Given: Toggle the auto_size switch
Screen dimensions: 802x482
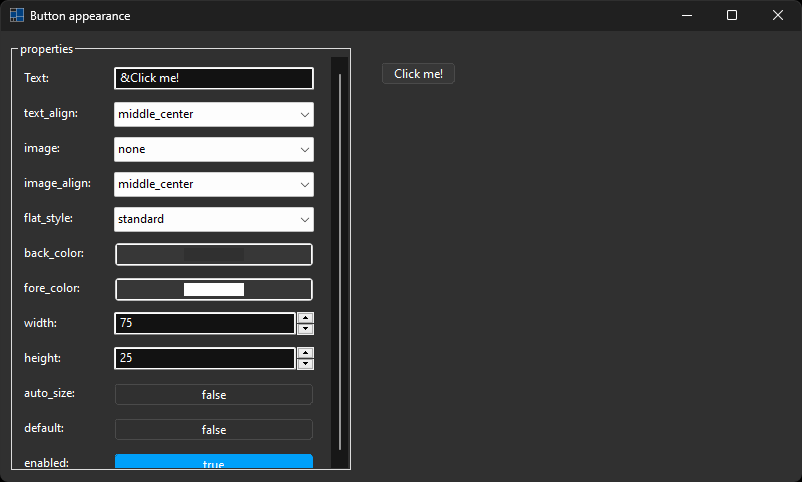Looking at the screenshot, I should 214,395.
